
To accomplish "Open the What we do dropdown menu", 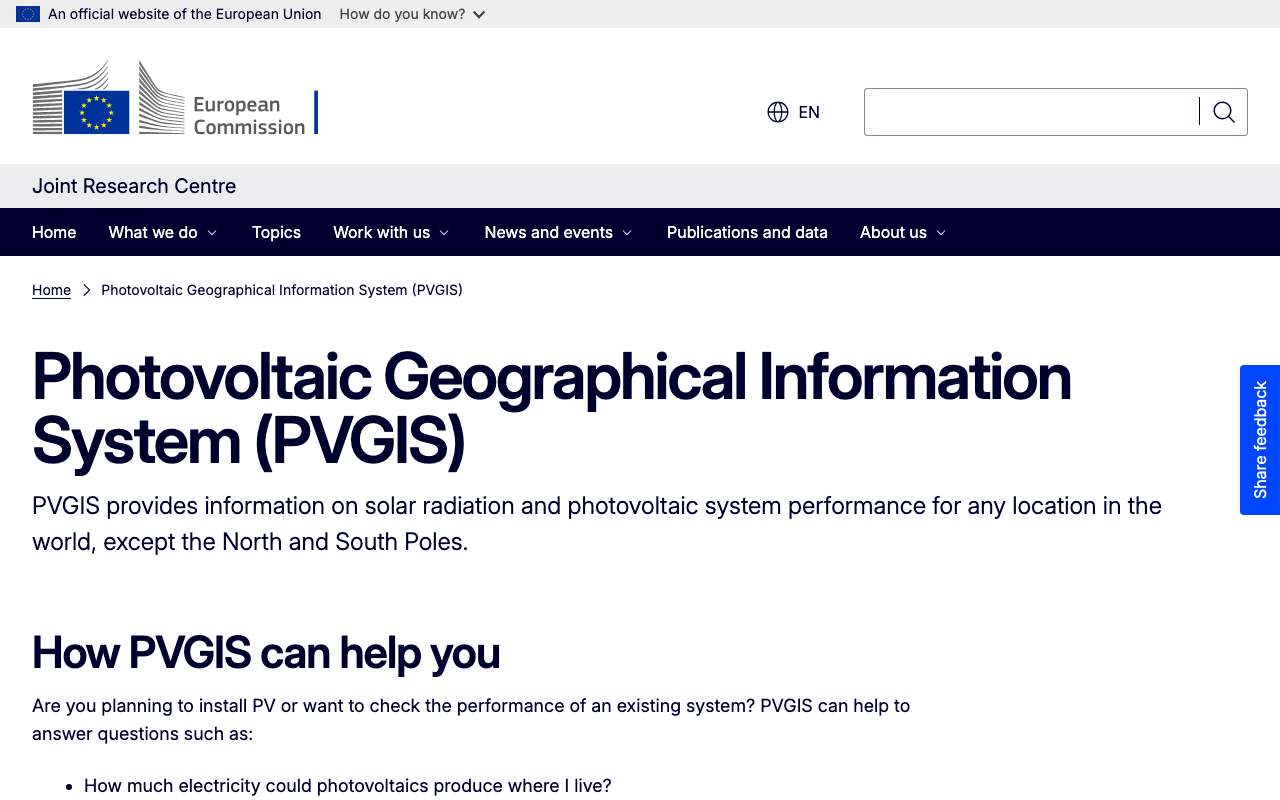I will click(163, 232).
